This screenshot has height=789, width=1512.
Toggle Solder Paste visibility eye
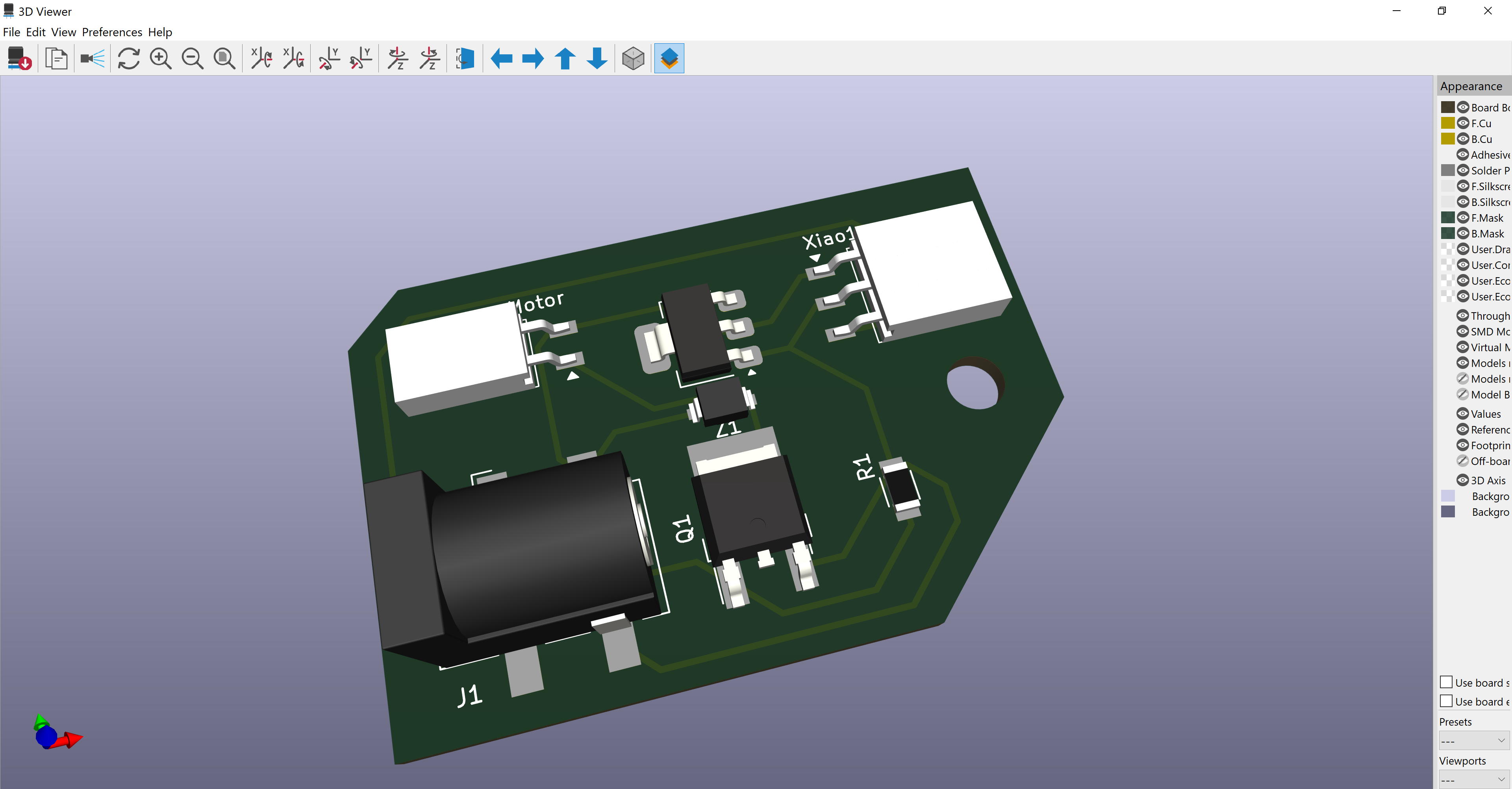pos(1463,170)
